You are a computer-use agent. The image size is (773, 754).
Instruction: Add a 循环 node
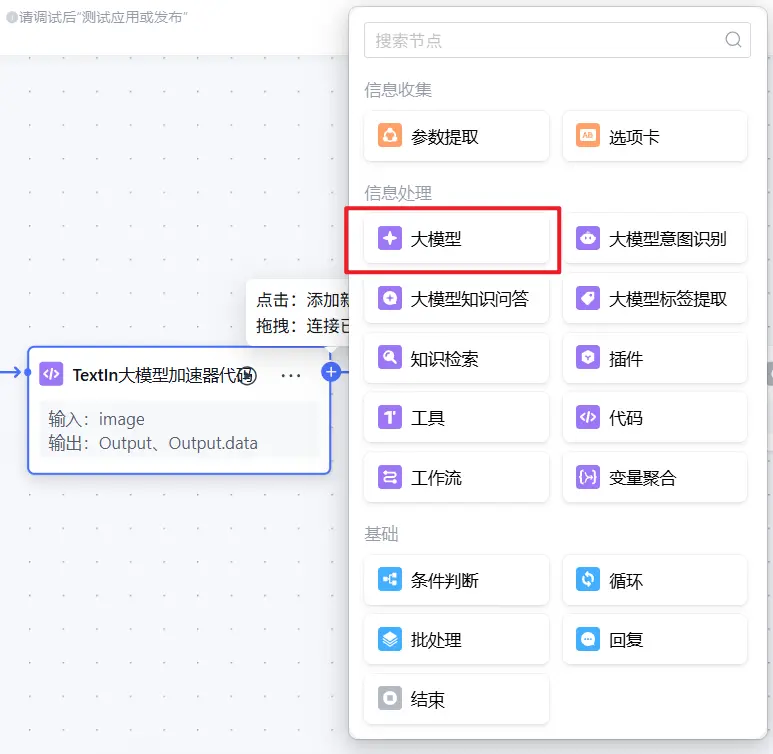(x=655, y=580)
